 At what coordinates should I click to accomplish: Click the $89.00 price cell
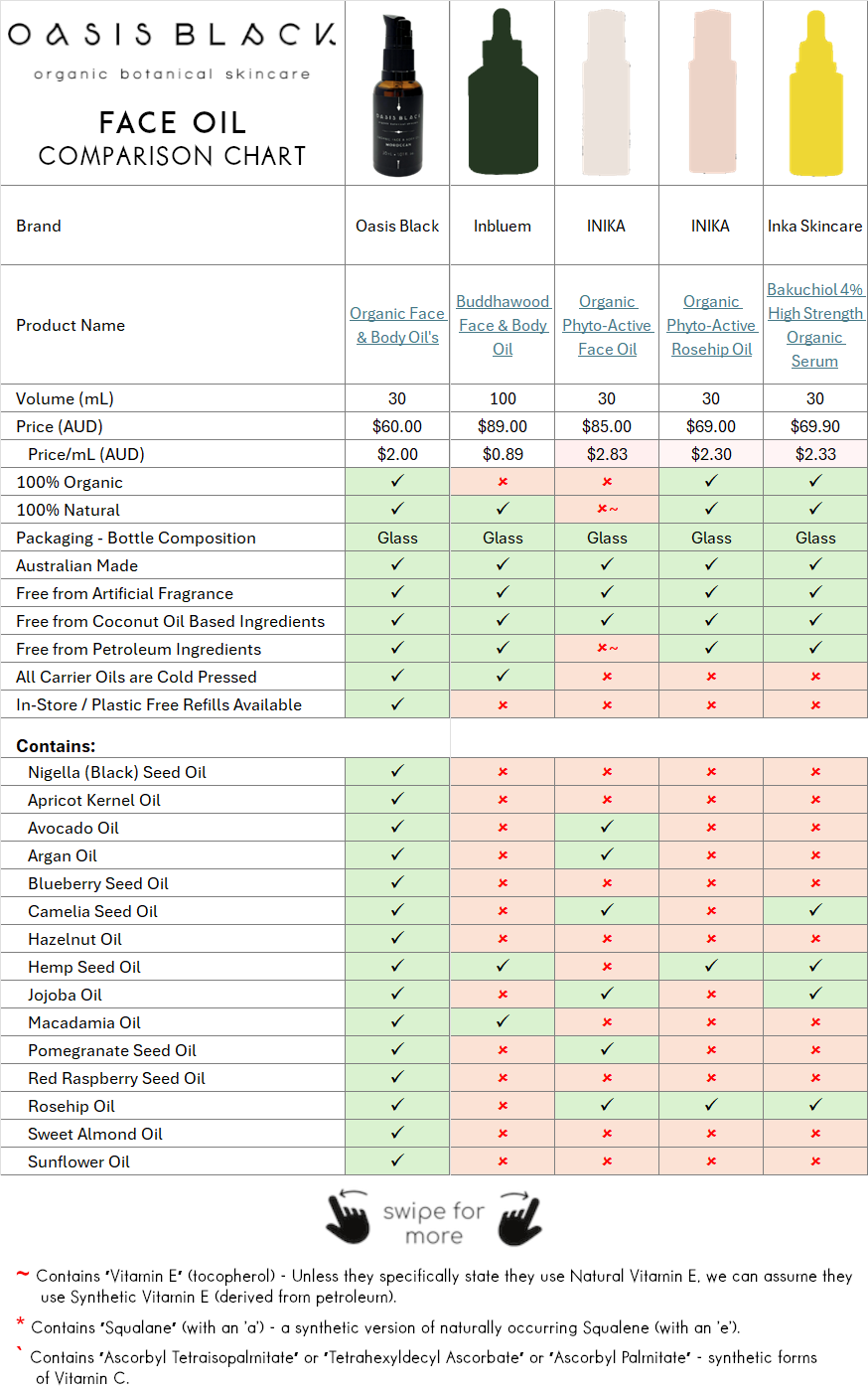point(503,426)
